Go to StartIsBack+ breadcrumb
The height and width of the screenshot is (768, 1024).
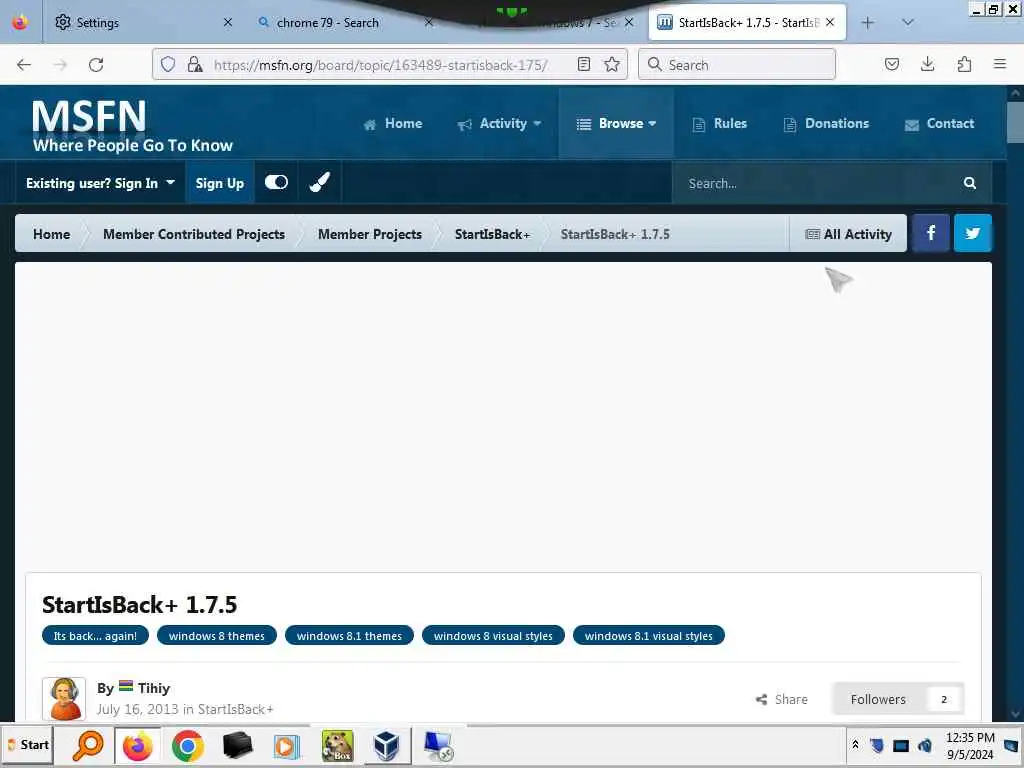(492, 234)
